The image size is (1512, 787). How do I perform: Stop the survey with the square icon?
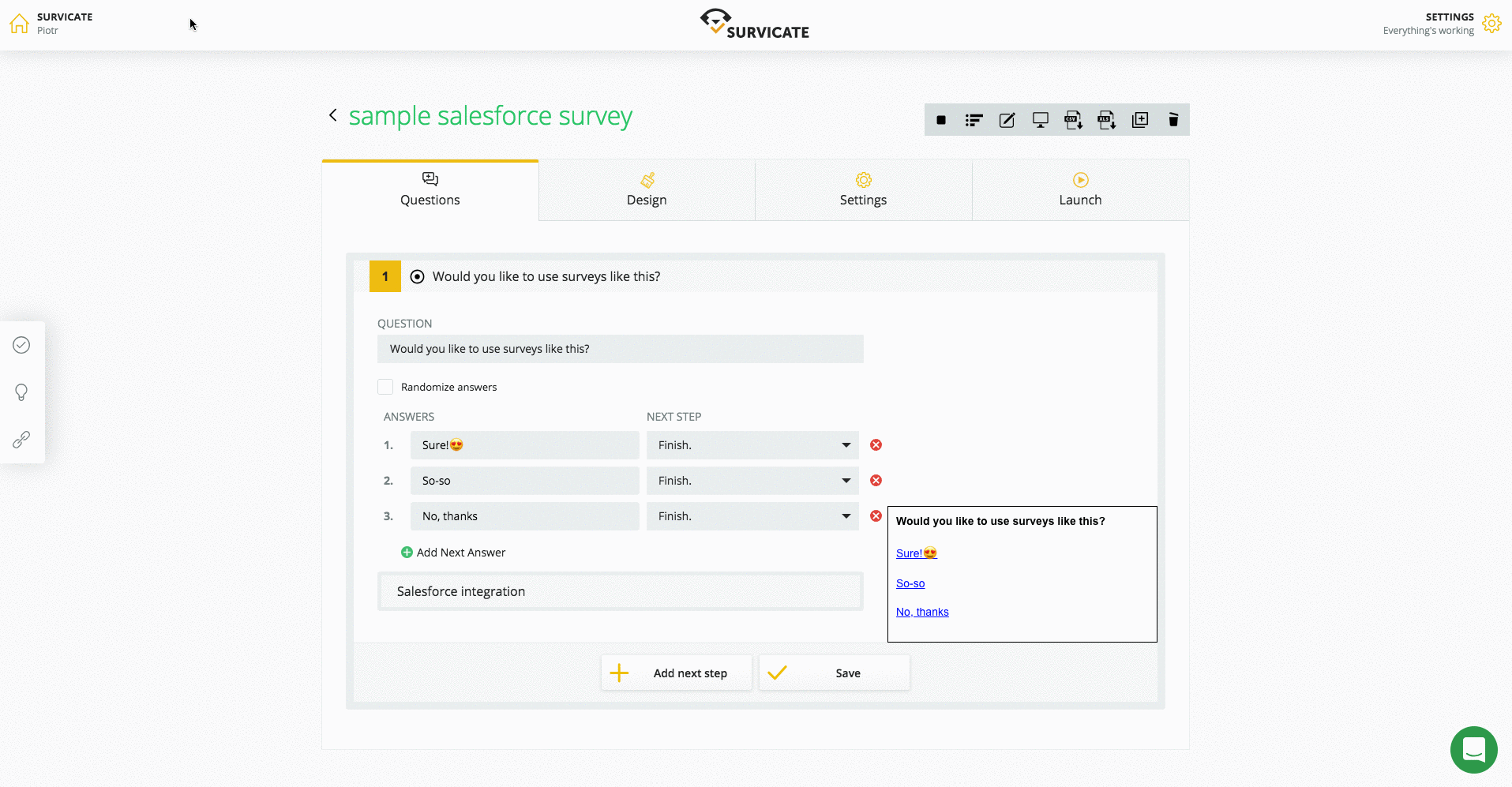click(x=941, y=120)
